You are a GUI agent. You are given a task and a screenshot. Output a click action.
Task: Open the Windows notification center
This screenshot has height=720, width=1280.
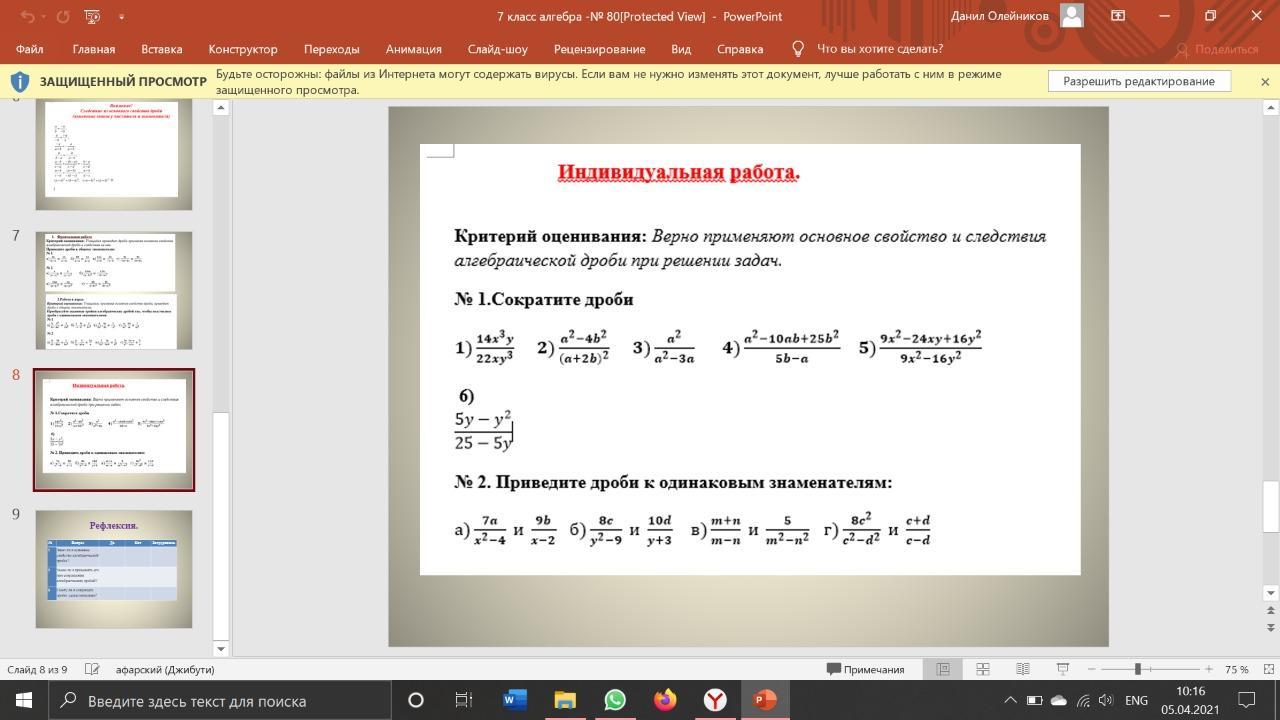coord(1247,700)
